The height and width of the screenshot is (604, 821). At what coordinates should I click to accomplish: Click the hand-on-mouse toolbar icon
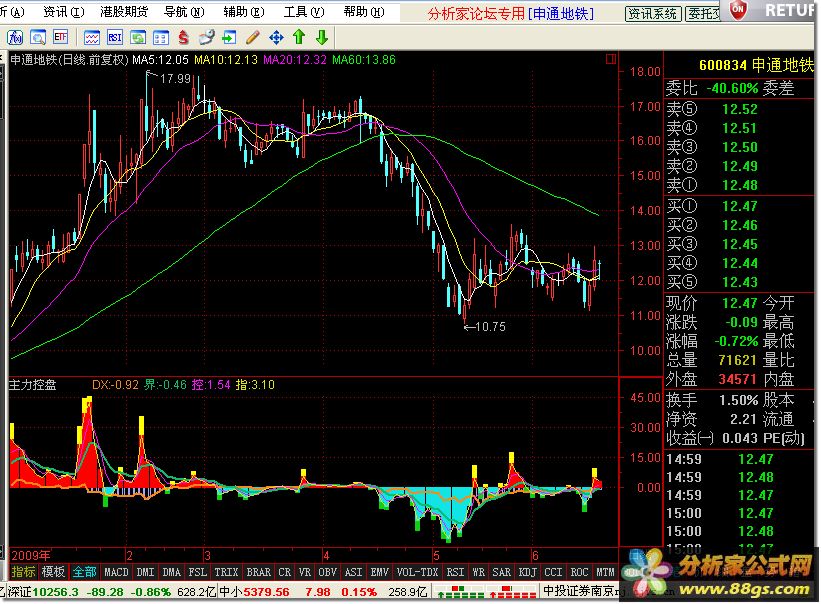click(x=206, y=37)
